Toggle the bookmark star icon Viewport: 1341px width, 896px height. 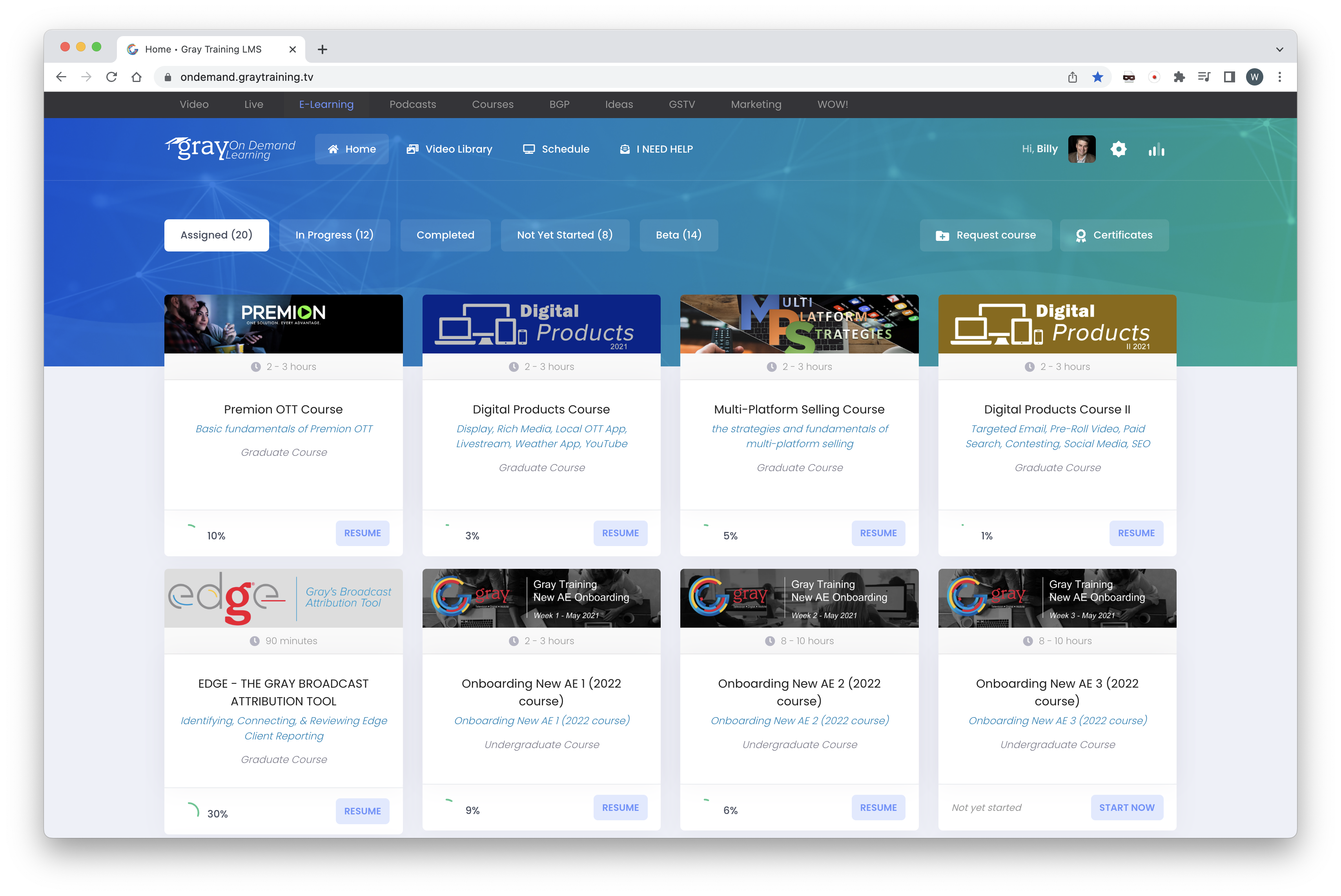point(1098,77)
